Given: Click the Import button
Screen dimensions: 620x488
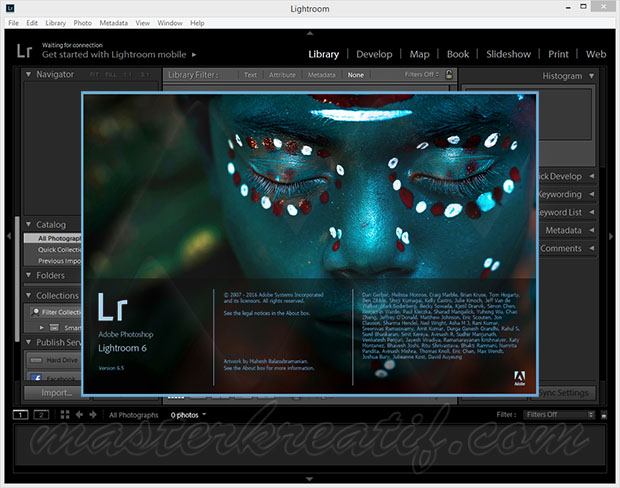Looking at the screenshot, I should point(57,393).
